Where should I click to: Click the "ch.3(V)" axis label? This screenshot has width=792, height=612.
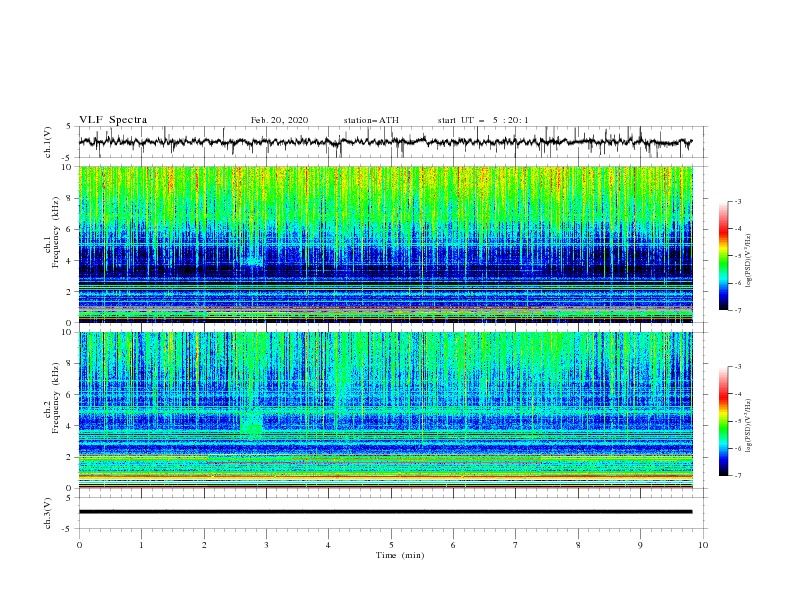[x=47, y=513]
